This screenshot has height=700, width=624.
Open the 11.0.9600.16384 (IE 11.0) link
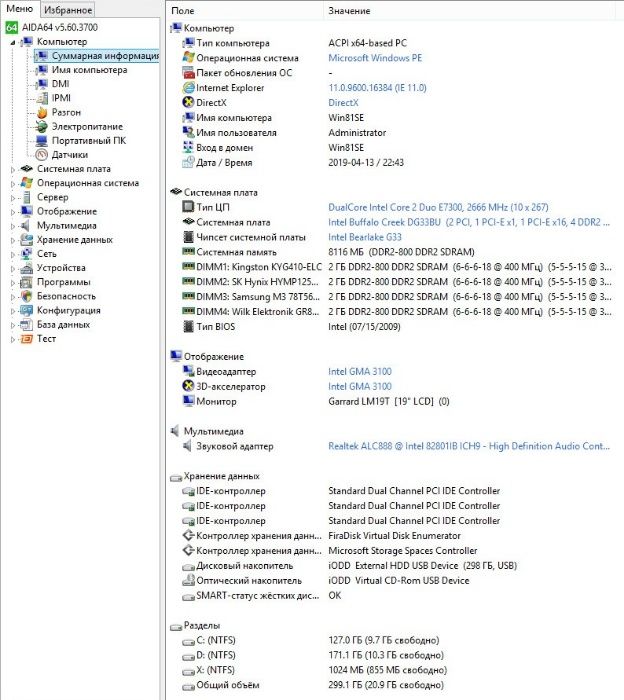377,88
